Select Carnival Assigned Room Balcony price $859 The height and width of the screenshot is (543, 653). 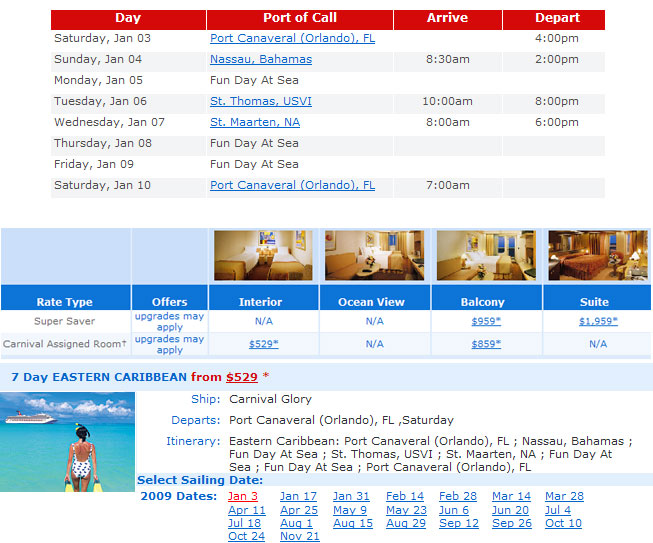(486, 344)
